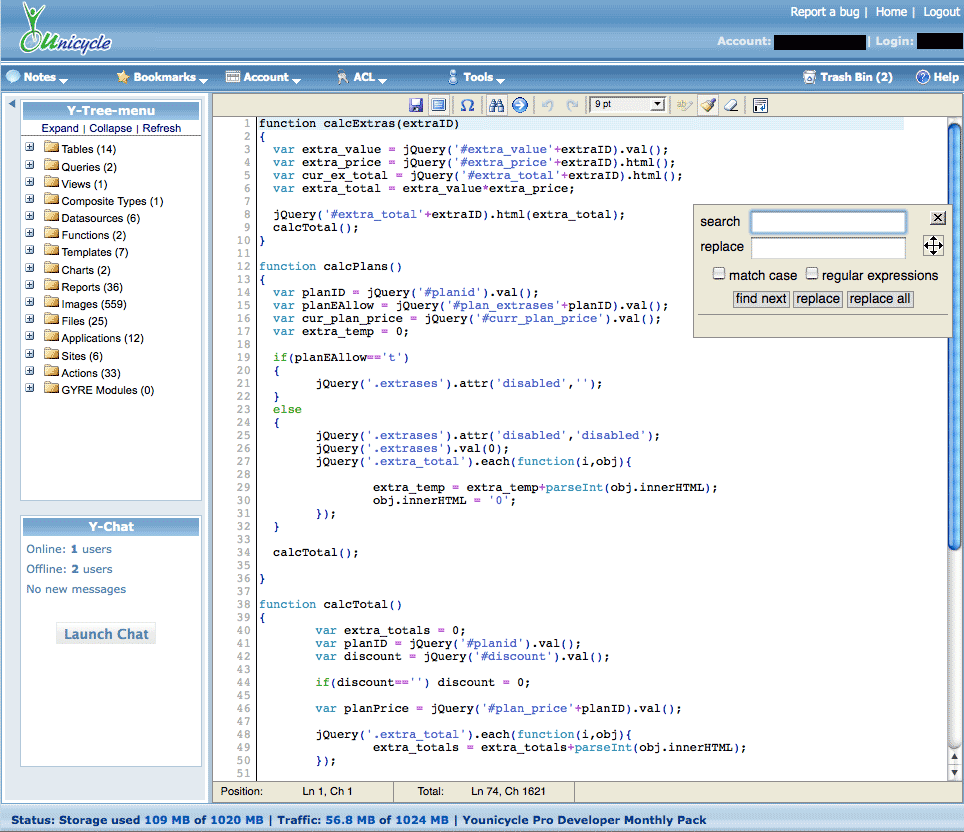Open the Bookmarks menu
This screenshot has height=832, width=964.
[162, 77]
